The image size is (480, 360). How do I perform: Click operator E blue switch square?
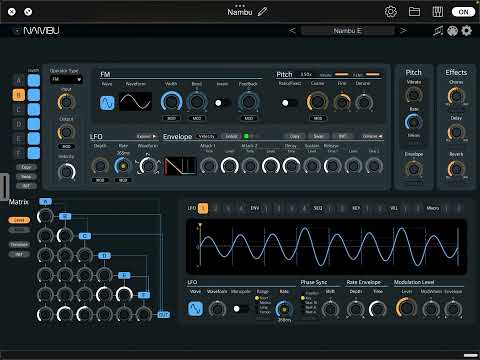pyautogui.click(x=34, y=138)
